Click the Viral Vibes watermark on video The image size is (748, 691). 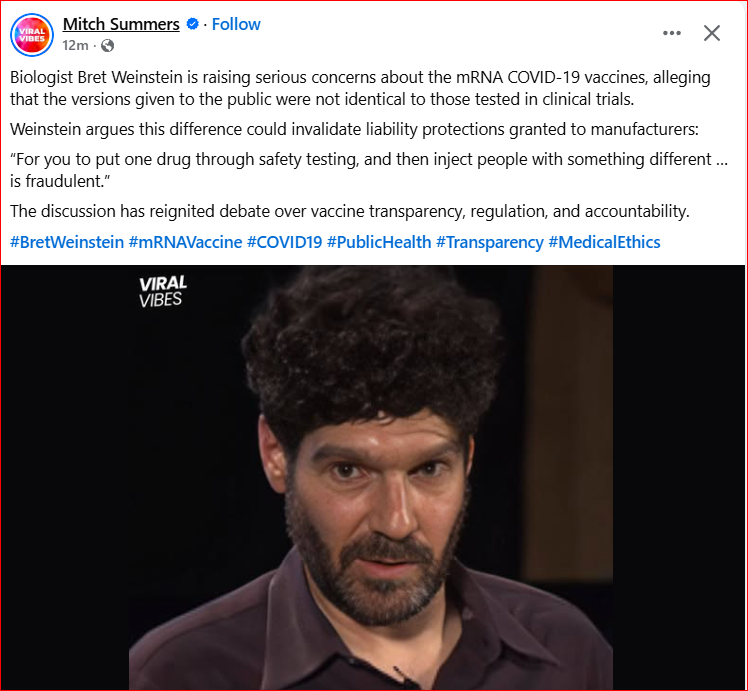(x=163, y=291)
